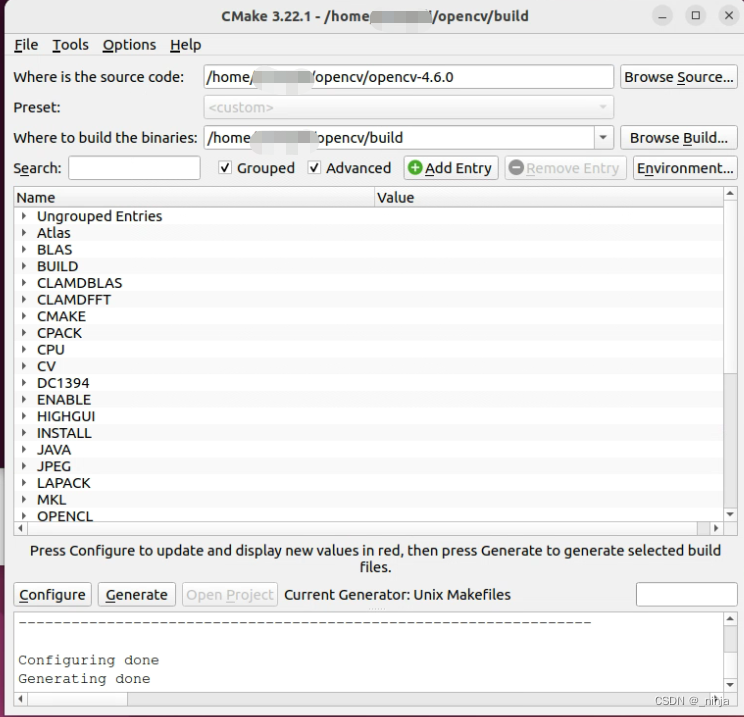
Task: Click the output log scroll-down arrow
Action: 730,684
